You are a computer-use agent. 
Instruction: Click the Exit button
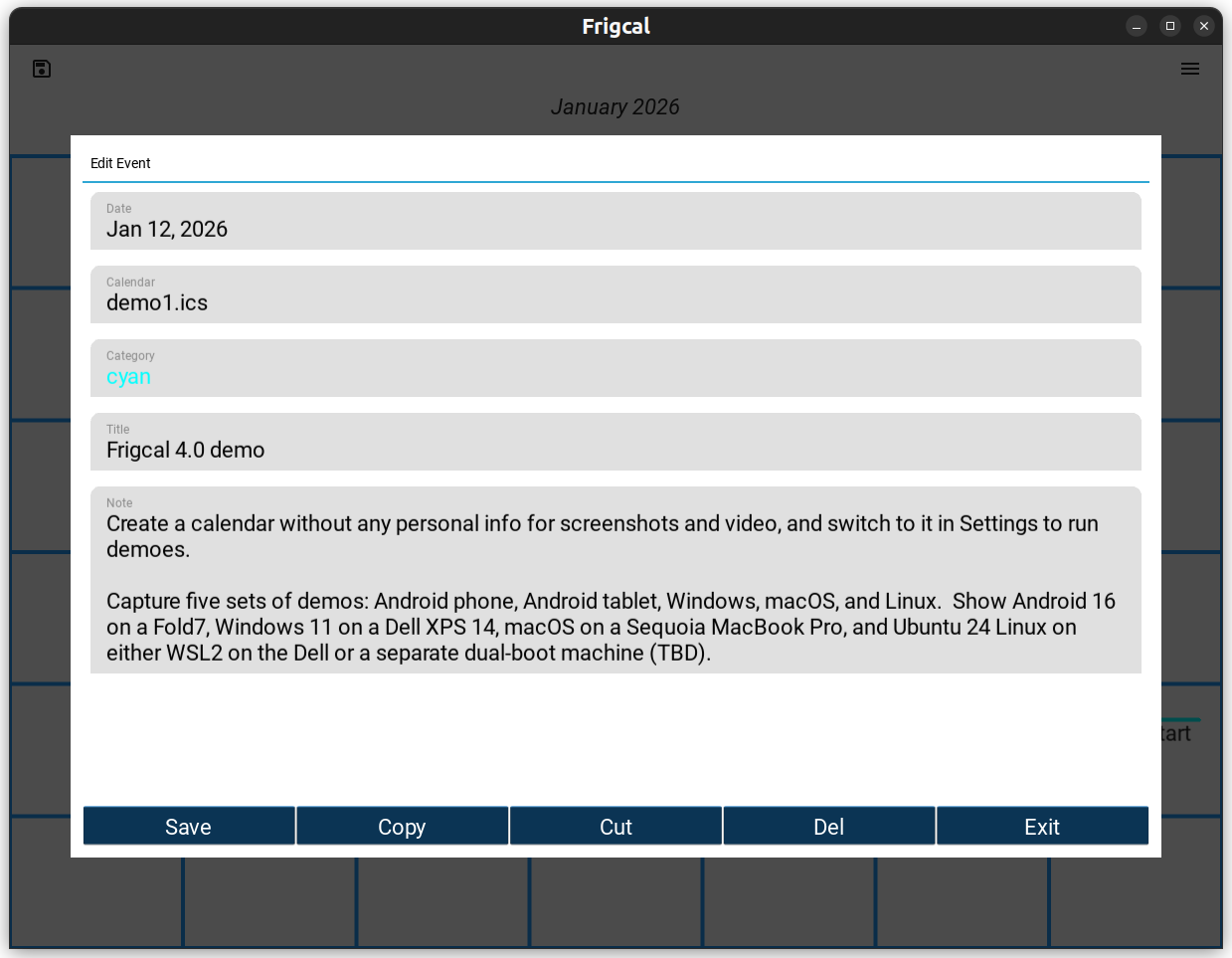point(1042,826)
